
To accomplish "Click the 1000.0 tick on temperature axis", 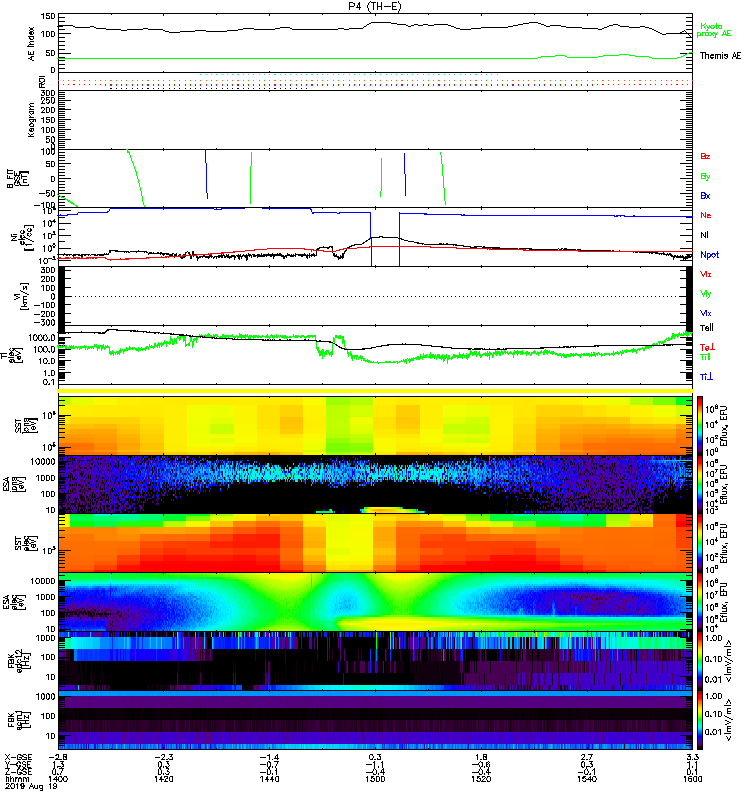I will pos(42,338).
